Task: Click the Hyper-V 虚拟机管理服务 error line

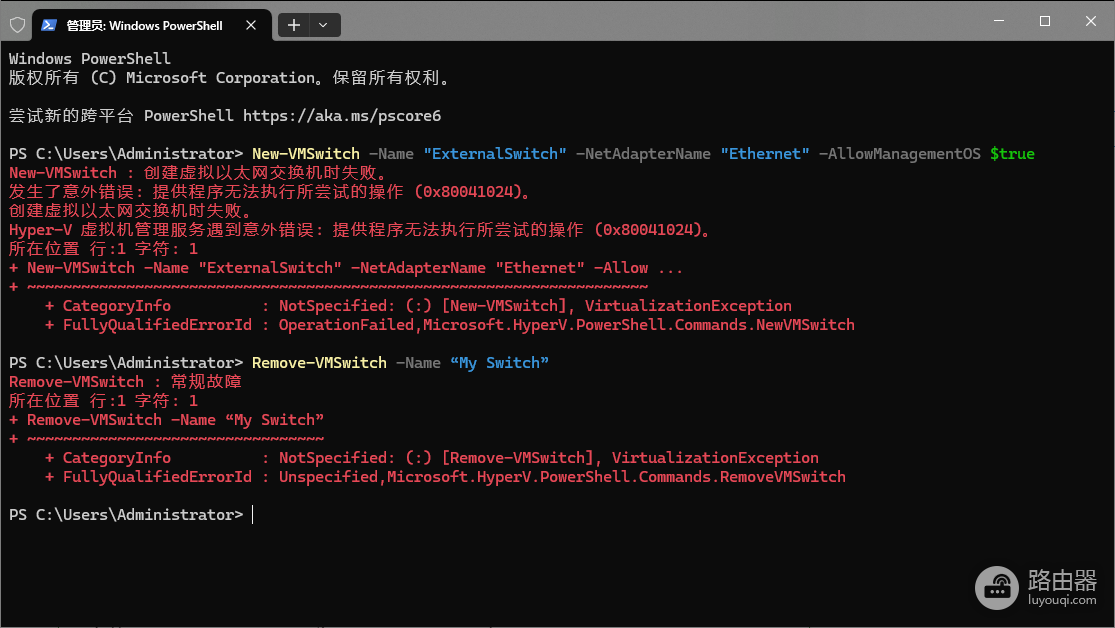Action: click(361, 230)
